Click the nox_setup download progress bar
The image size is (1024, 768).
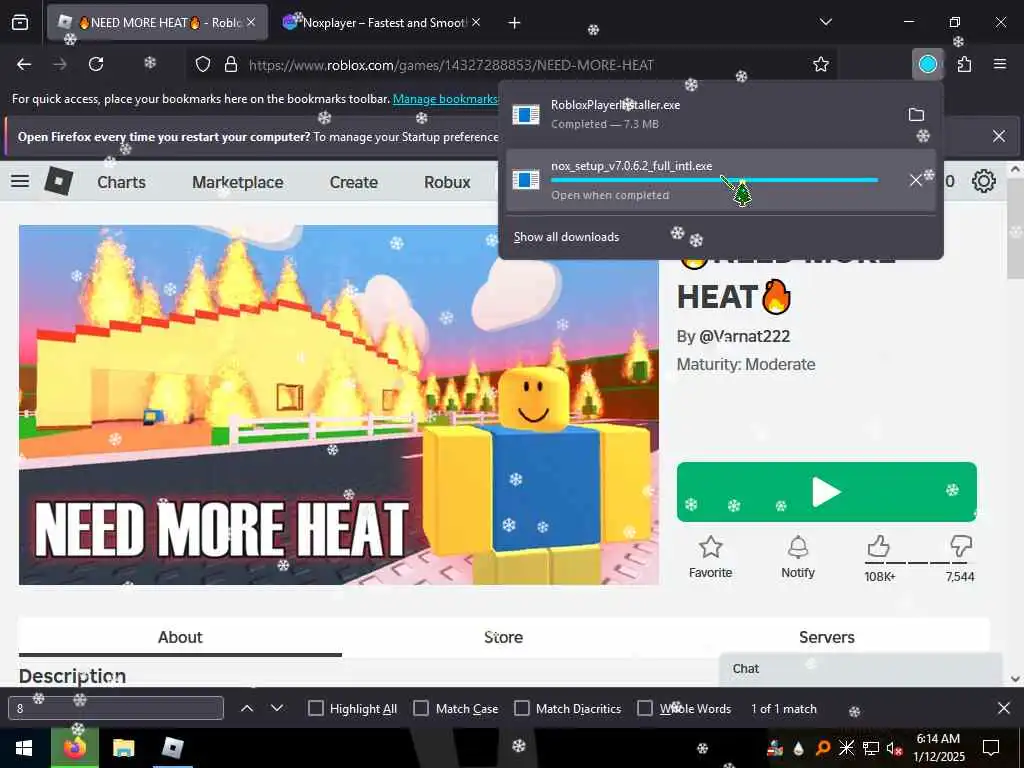tap(714, 180)
